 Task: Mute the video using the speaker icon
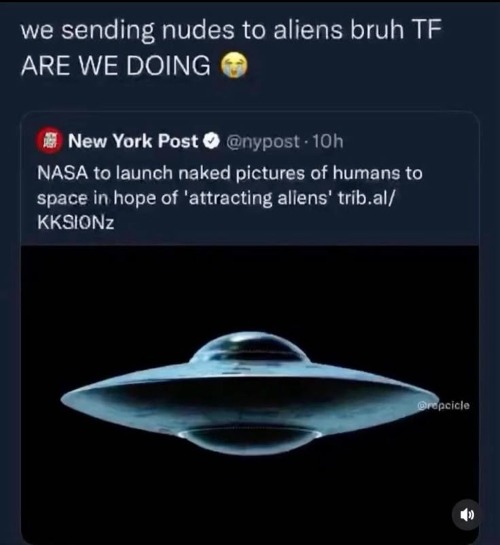(466, 514)
